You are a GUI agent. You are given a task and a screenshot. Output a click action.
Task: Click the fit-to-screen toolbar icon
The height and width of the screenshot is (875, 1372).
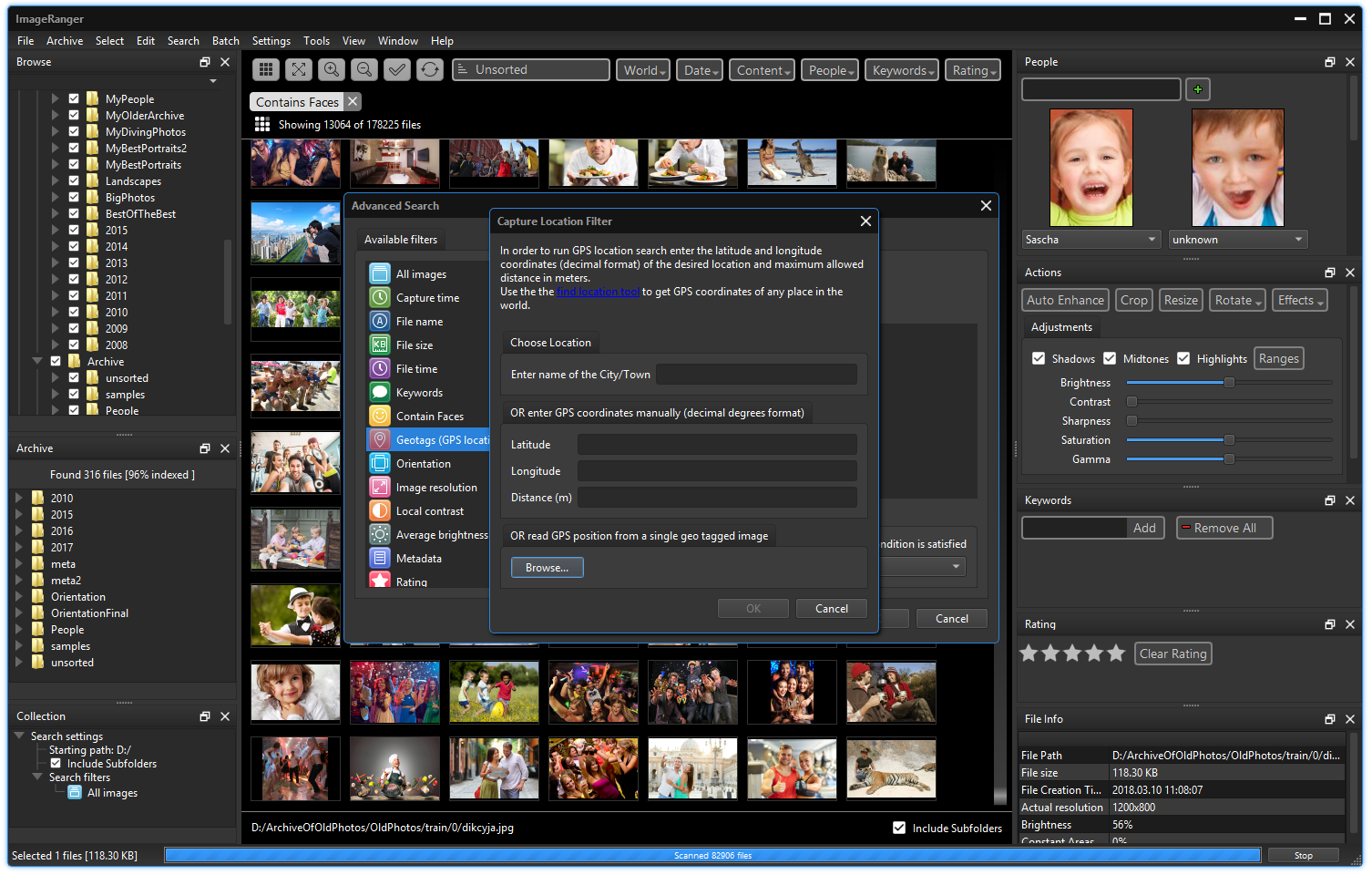299,69
